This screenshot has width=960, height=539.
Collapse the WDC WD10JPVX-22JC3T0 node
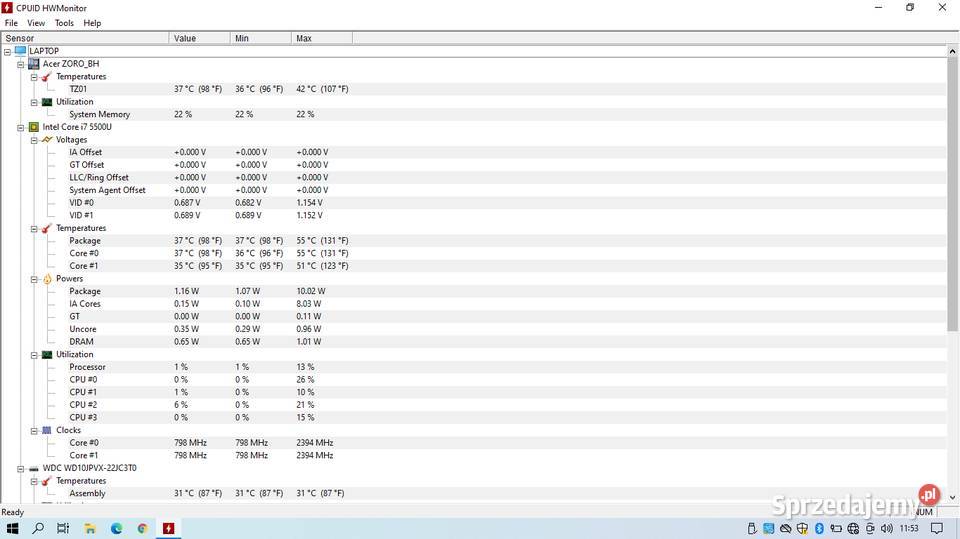click(x=21, y=469)
